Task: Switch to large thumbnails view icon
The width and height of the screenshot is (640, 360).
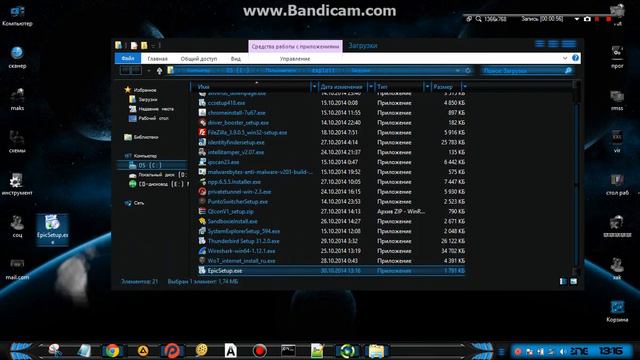Action: [x=573, y=281]
